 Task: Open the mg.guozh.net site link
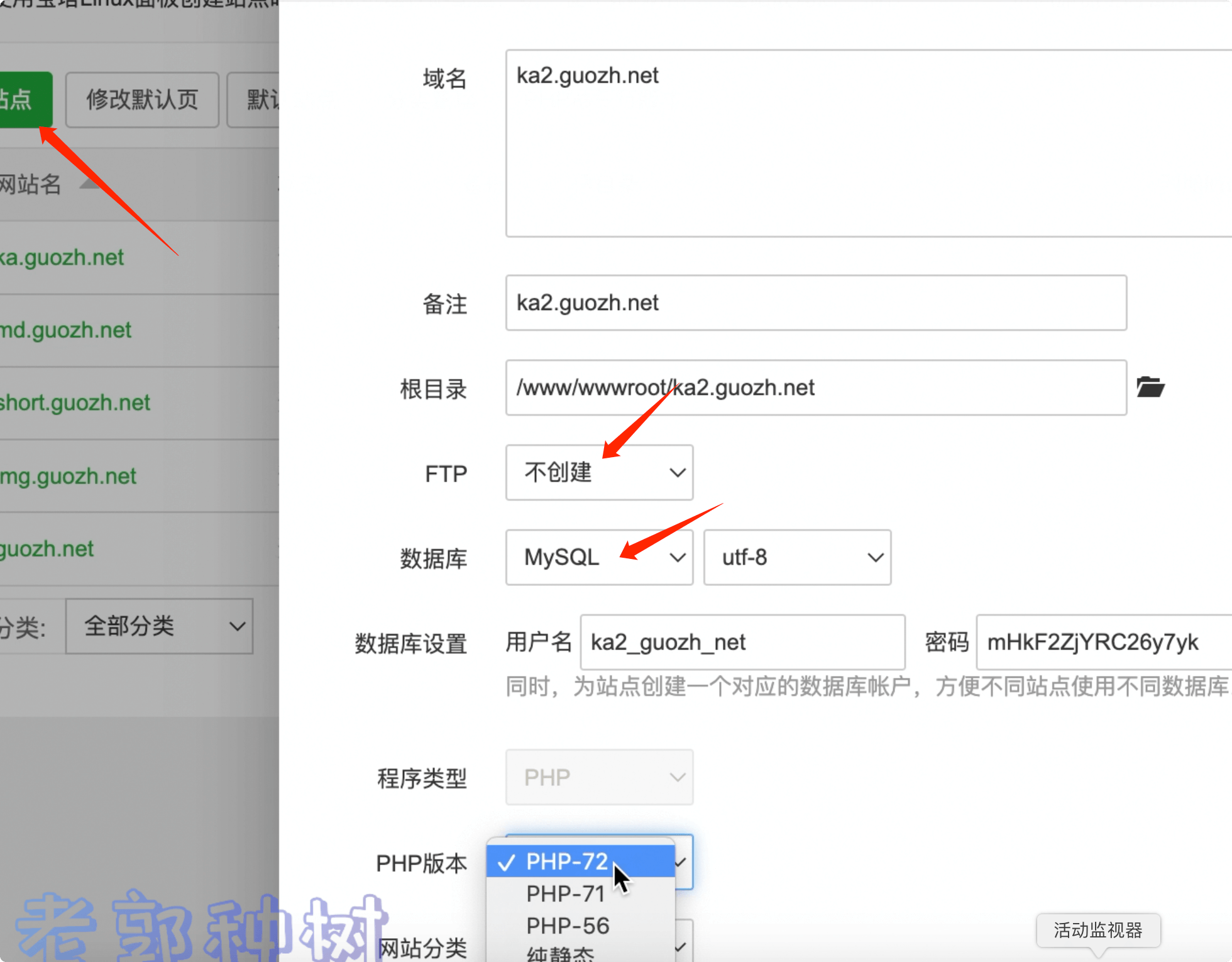(x=68, y=476)
